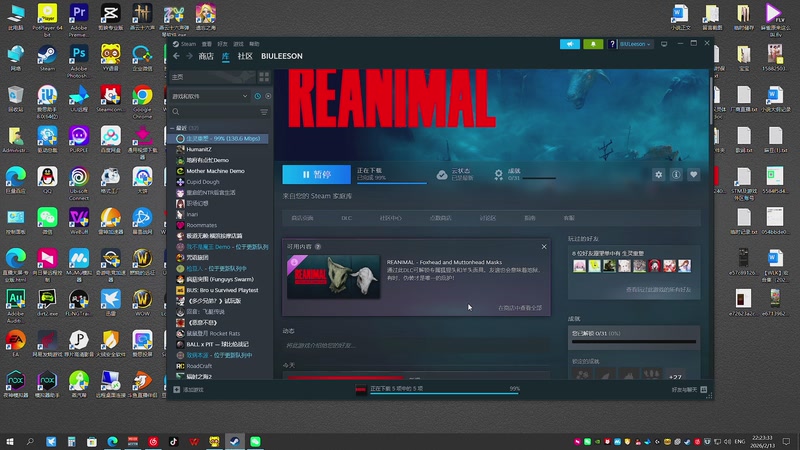Screen dimensions: 800x450
Task: Switch library to grid collections view
Action: tap(264, 77)
